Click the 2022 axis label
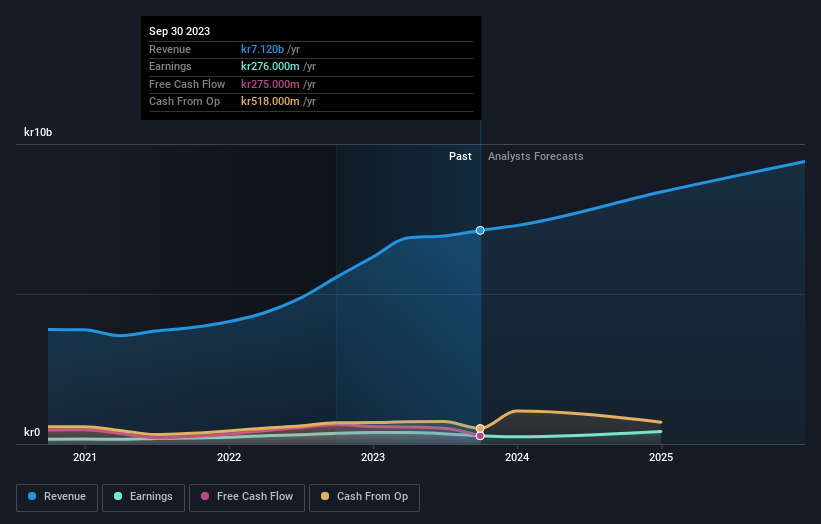 tap(229, 457)
